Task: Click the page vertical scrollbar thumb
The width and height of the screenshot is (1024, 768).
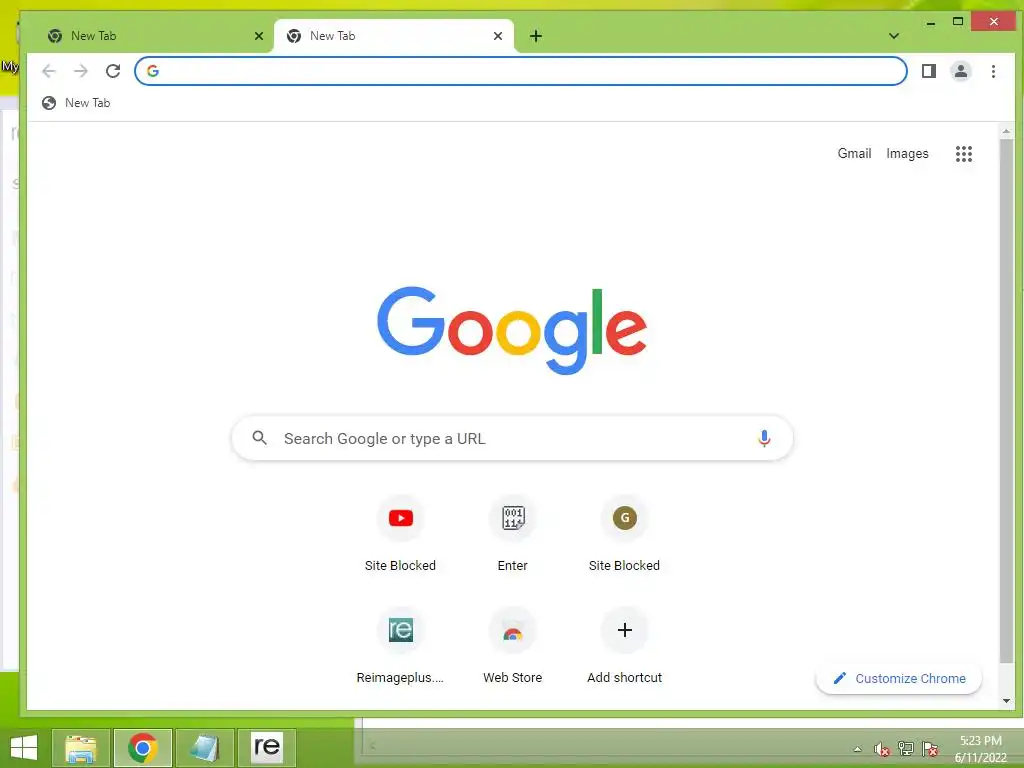Action: pyautogui.click(x=1006, y=402)
